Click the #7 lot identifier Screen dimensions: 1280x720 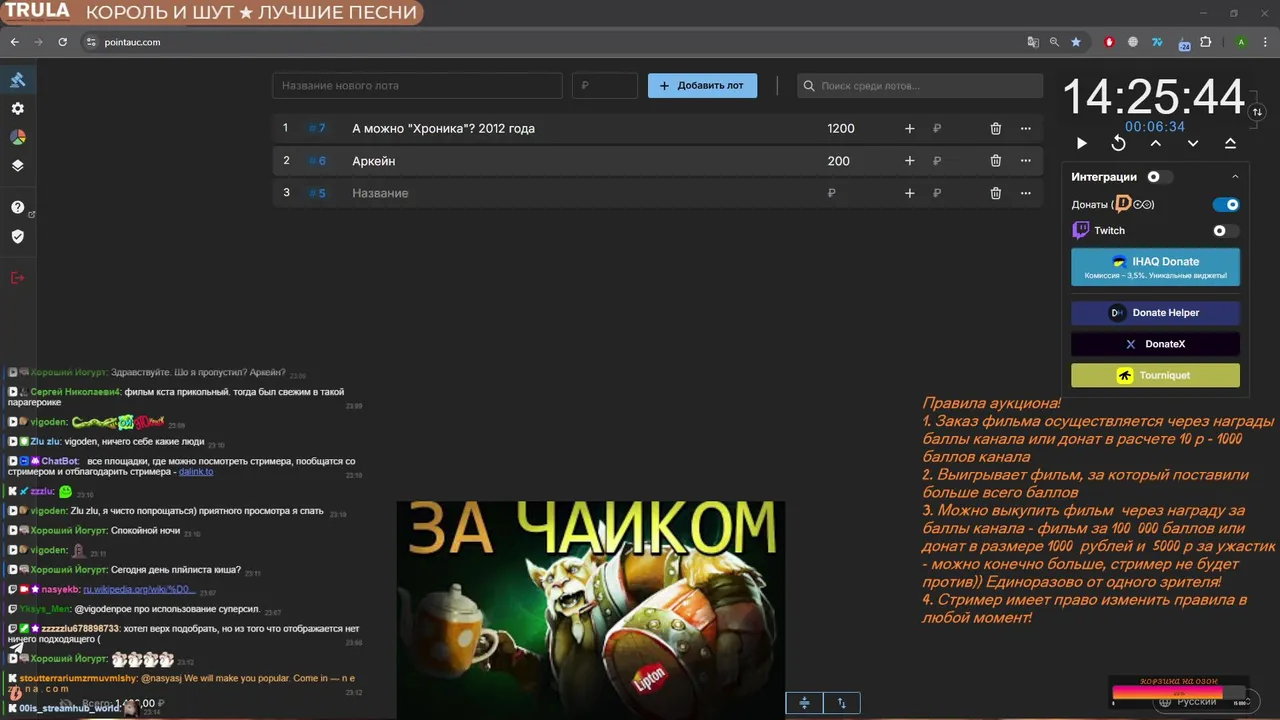317,128
